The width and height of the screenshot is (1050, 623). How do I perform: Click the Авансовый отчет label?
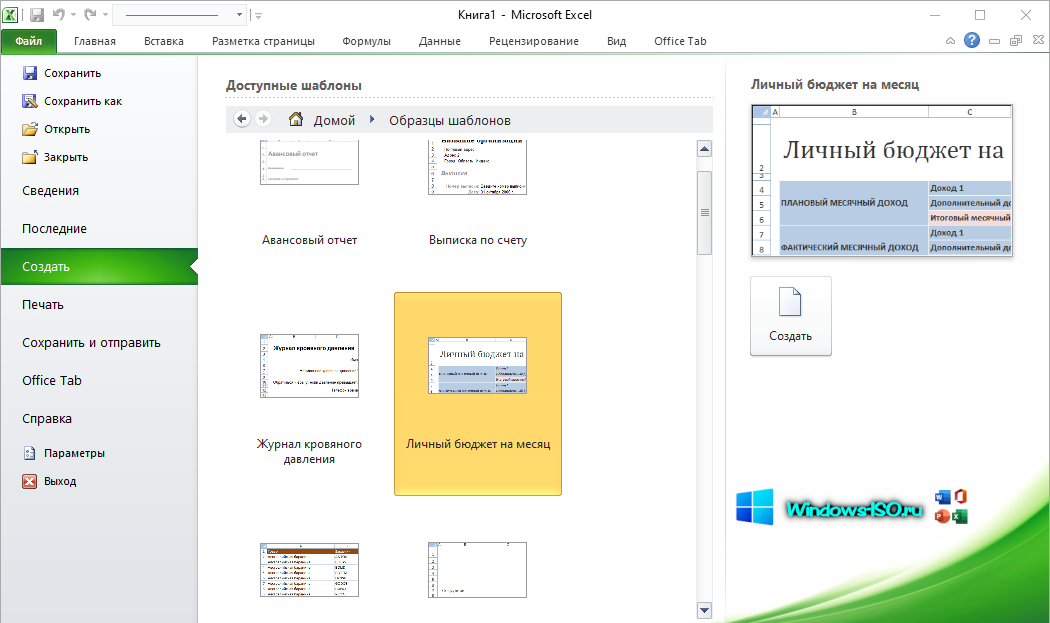[309, 240]
